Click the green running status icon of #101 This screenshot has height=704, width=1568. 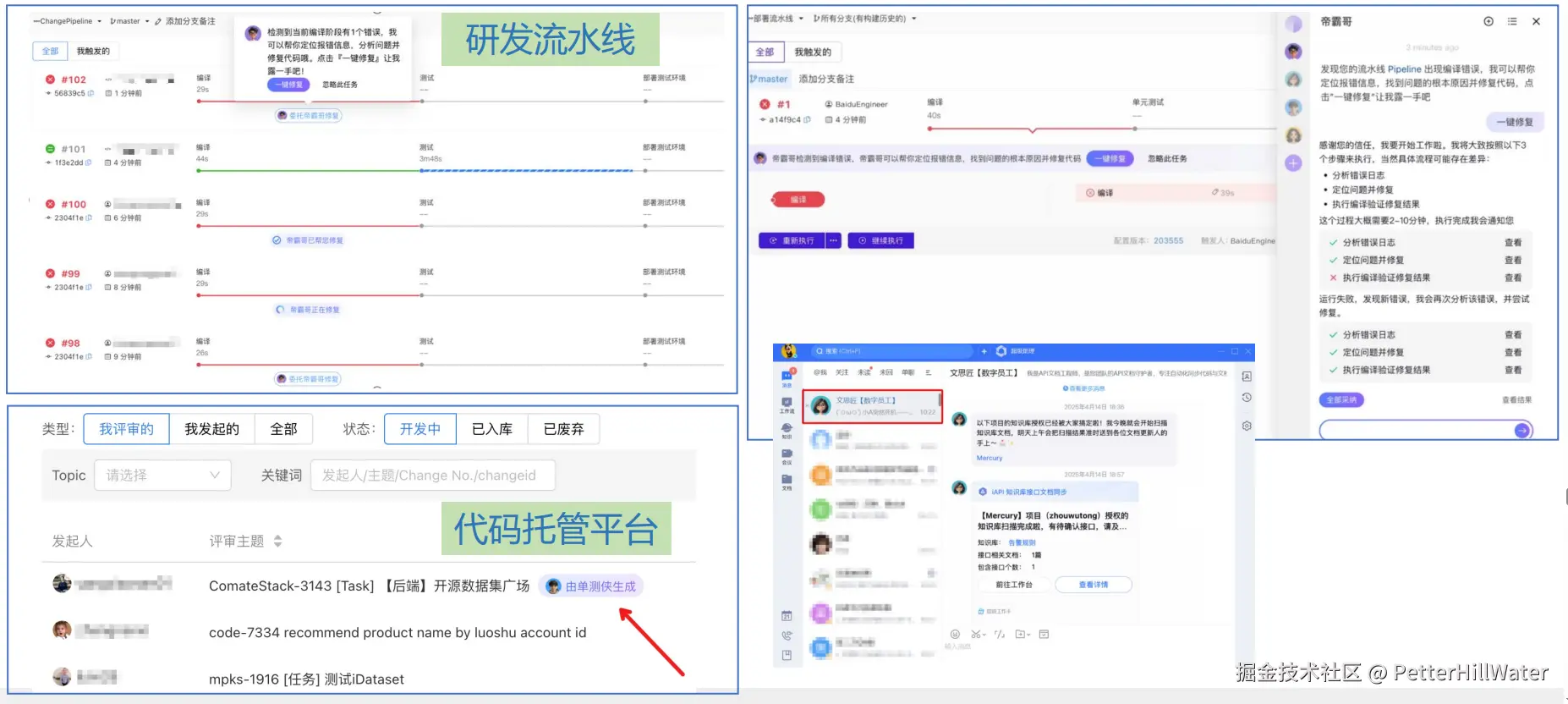51,149
